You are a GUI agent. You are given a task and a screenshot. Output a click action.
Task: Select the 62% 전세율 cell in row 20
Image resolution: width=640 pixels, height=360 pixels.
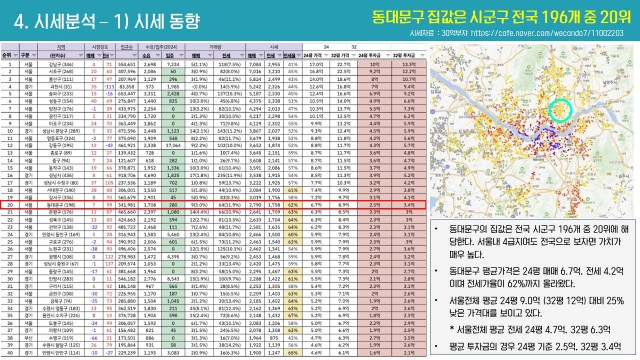click(x=292, y=205)
